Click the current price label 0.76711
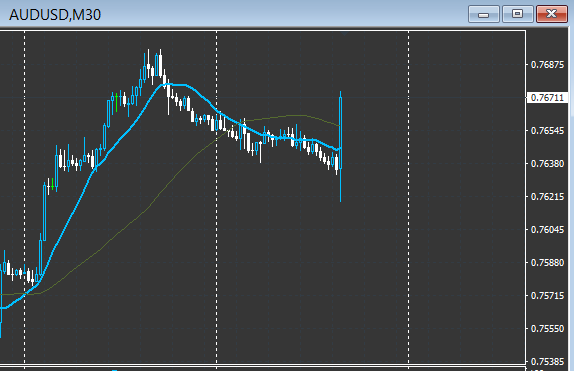The width and height of the screenshot is (574, 371). (547, 98)
